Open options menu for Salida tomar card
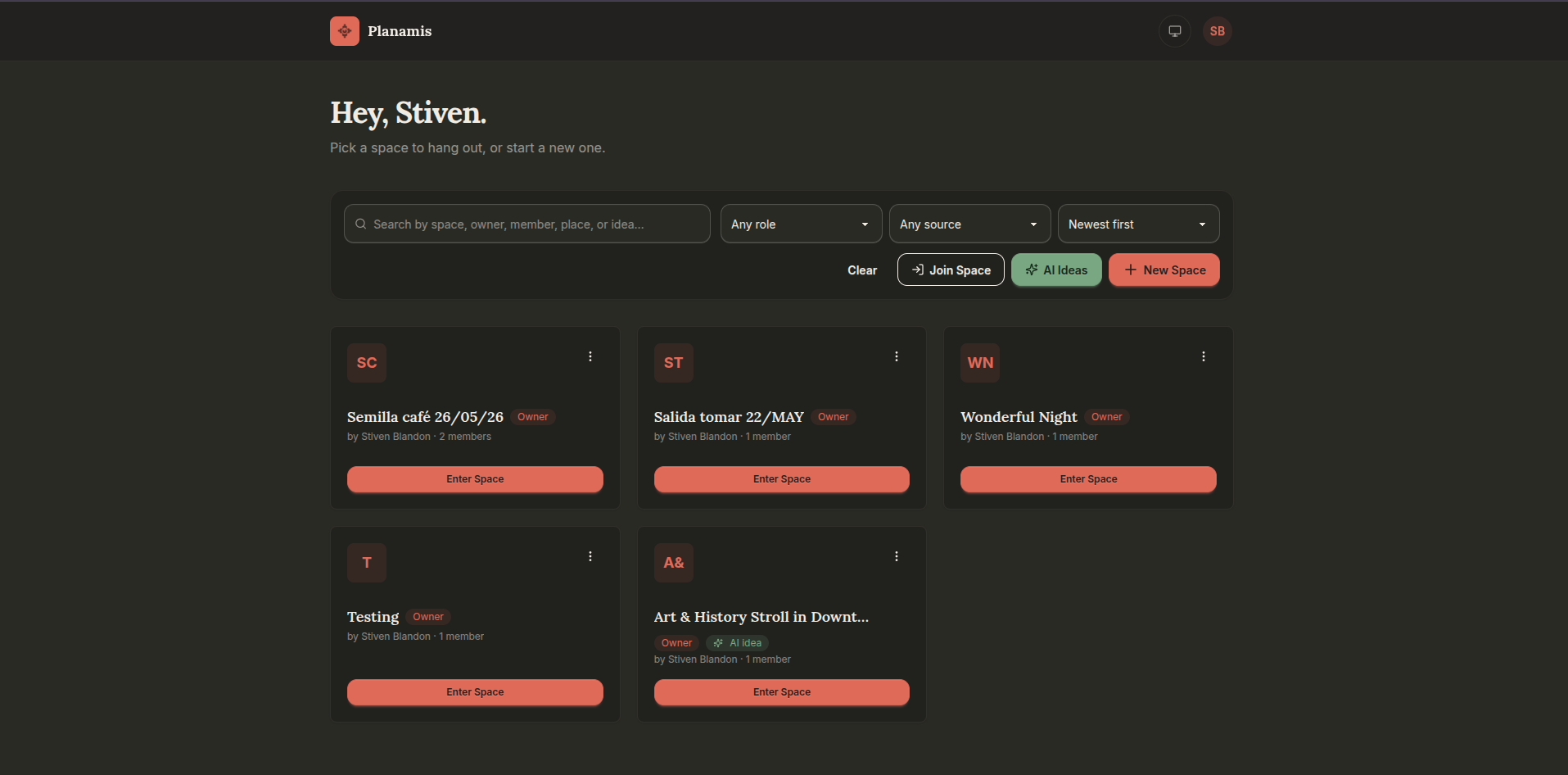Viewport: 1568px width, 775px height. (897, 356)
